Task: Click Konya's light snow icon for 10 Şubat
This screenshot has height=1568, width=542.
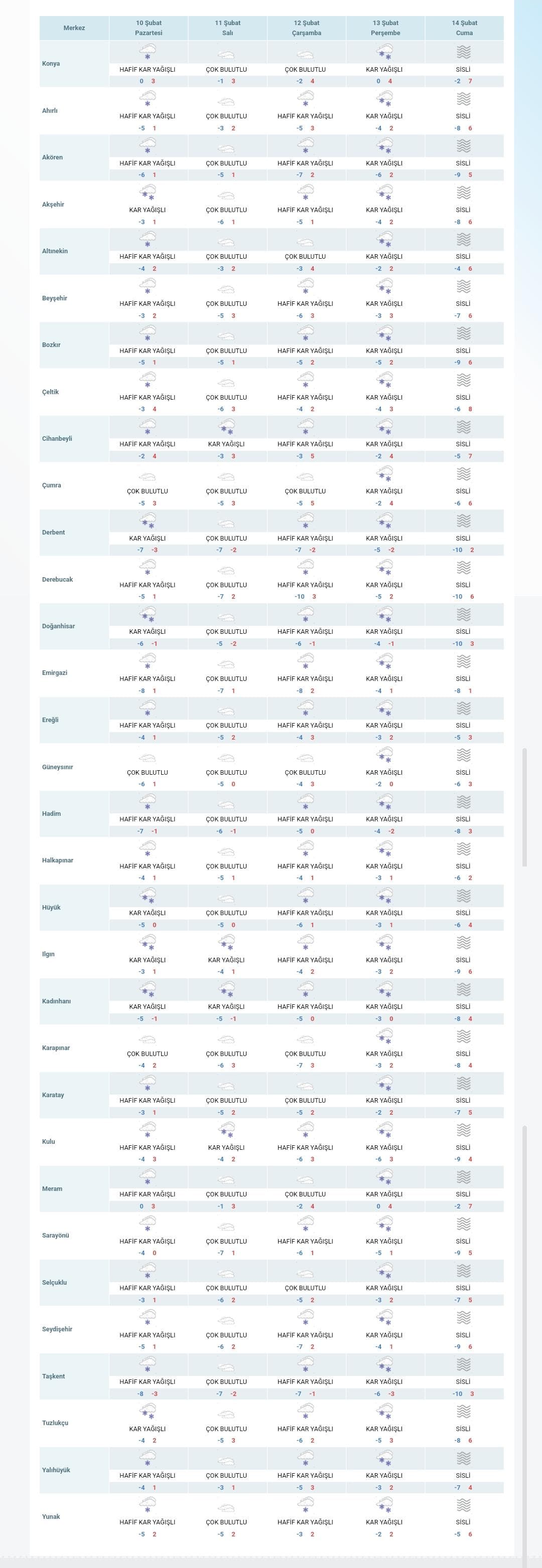Action: [x=148, y=52]
